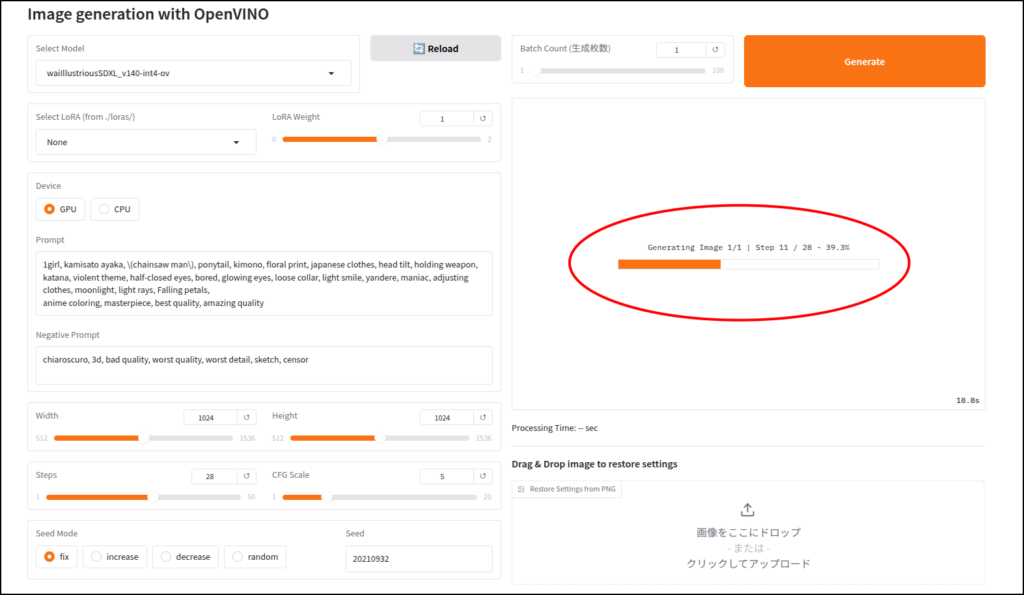Click the upload arrow icon in drop zone
The height and width of the screenshot is (595, 1024).
(747, 510)
